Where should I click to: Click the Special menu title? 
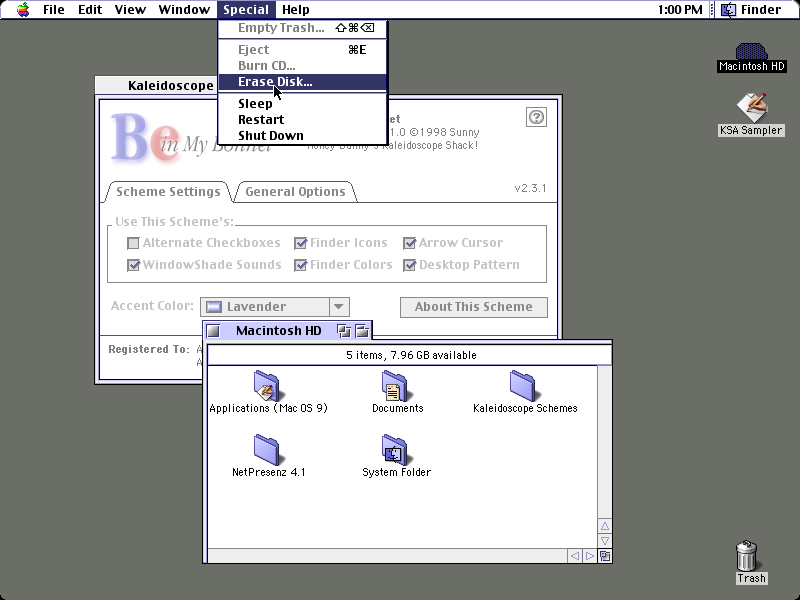click(x=246, y=10)
